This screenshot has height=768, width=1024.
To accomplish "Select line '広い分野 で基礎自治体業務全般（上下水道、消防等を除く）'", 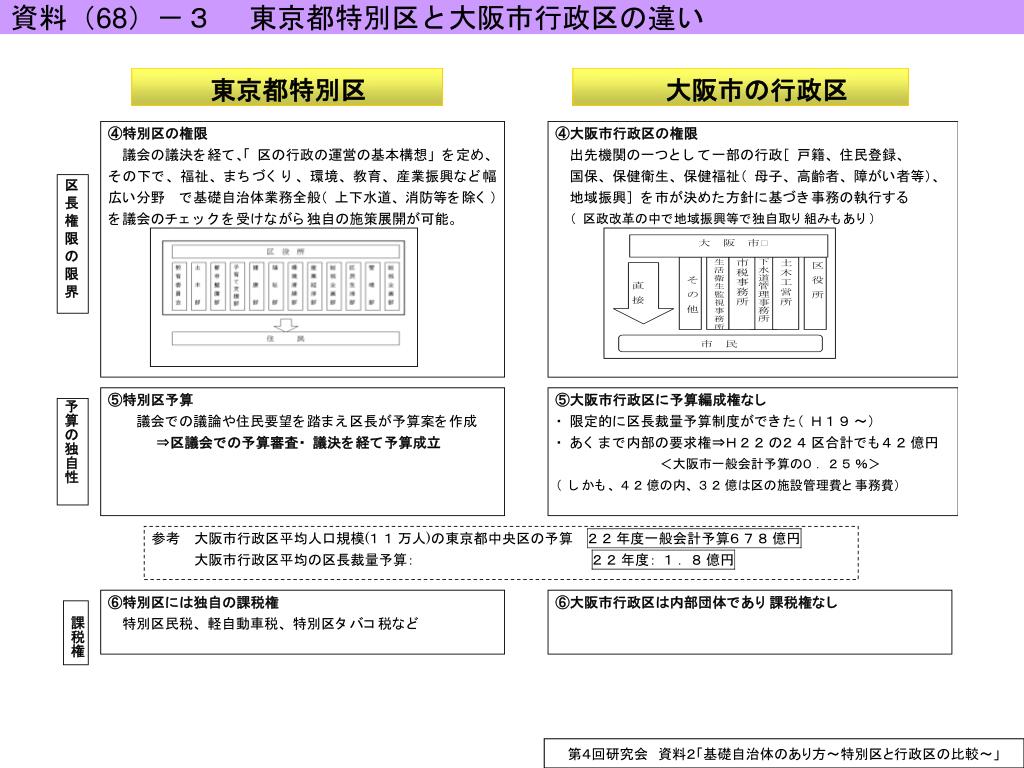I will (302, 197).
